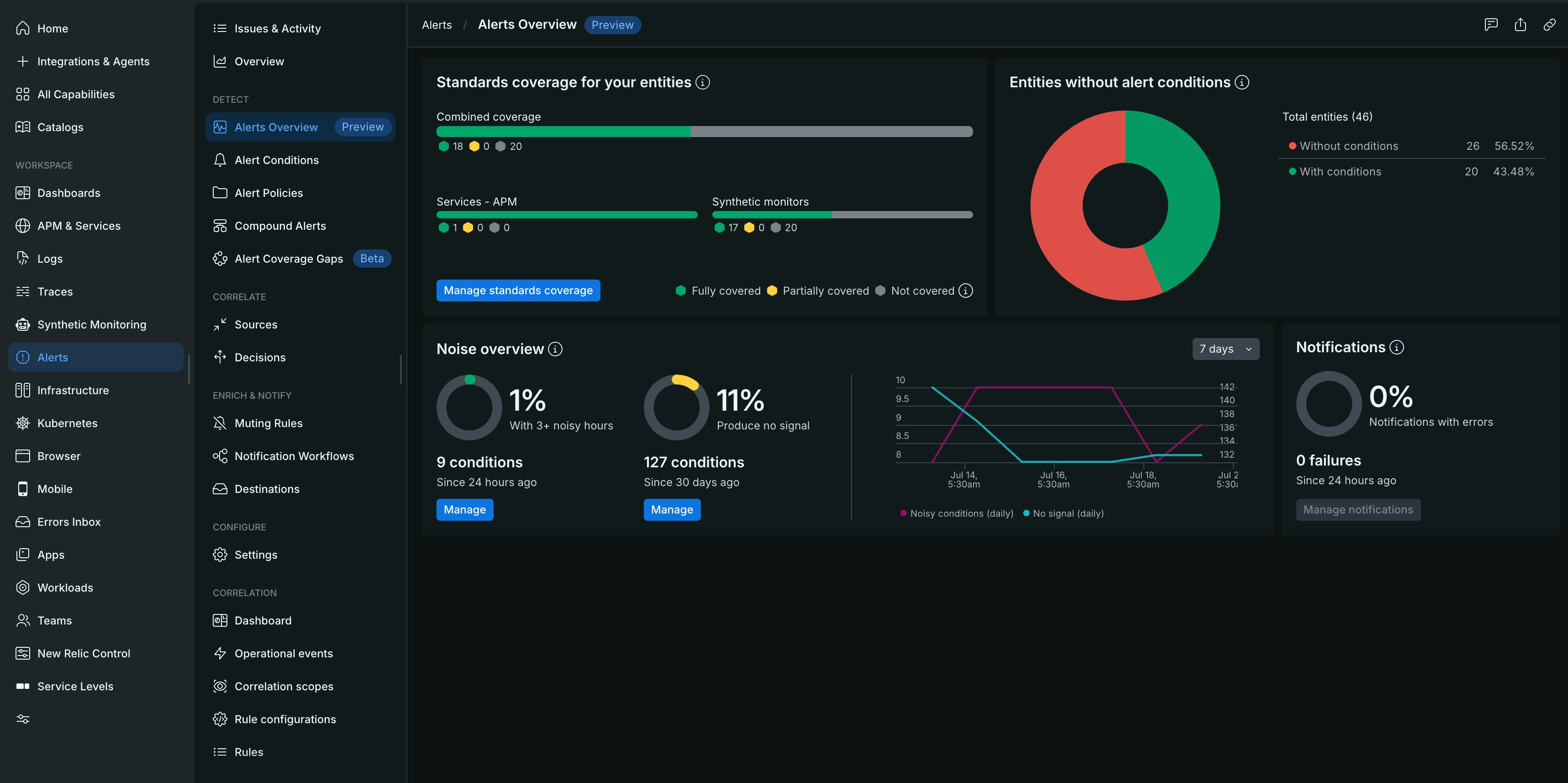Open Service Levels in sidebar
Image resolution: width=1568 pixels, height=783 pixels.
pyautogui.click(x=95, y=686)
